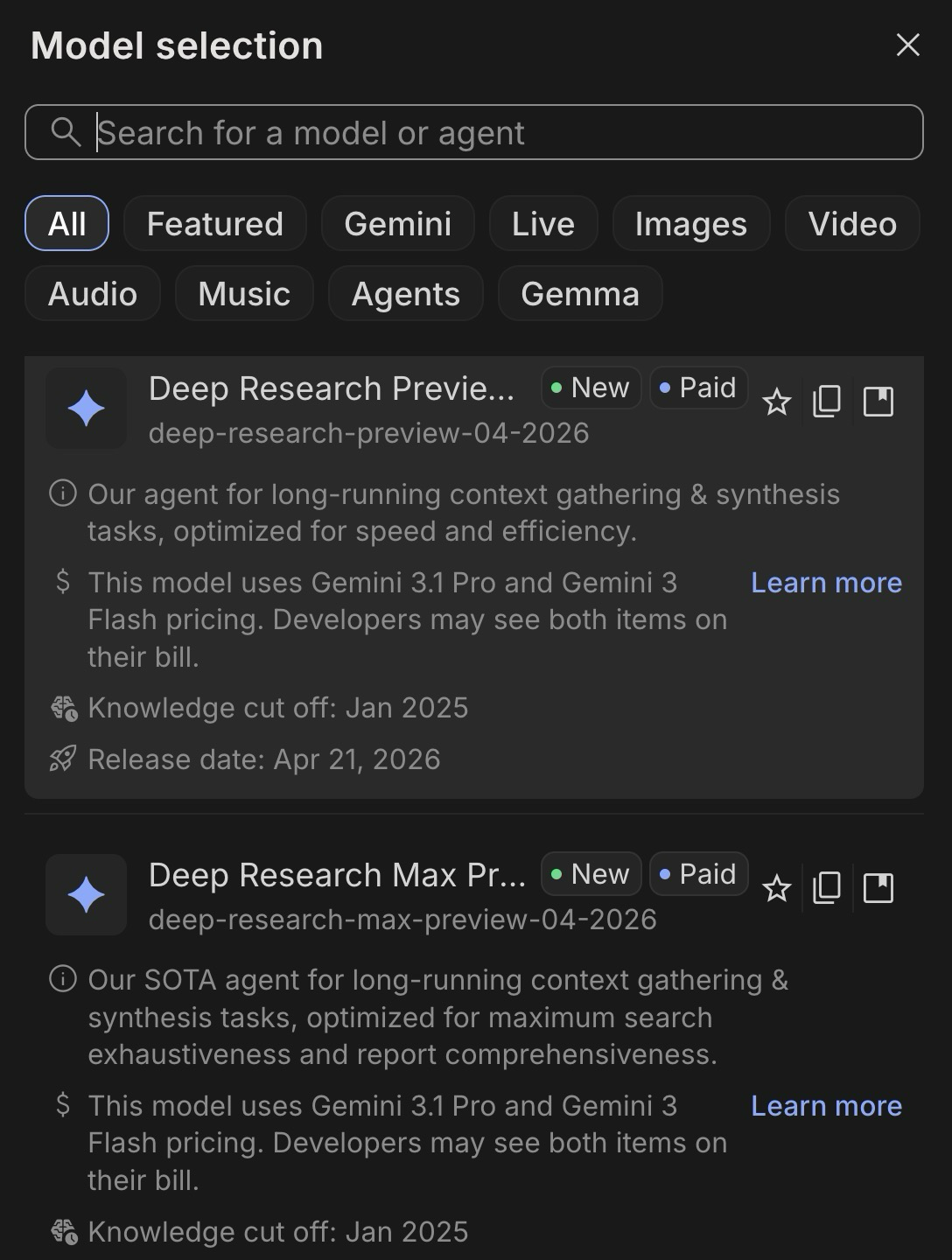The height and width of the screenshot is (1260, 952).
Task: Click dollar icon in Deep Research Max card
Action: click(x=63, y=1105)
